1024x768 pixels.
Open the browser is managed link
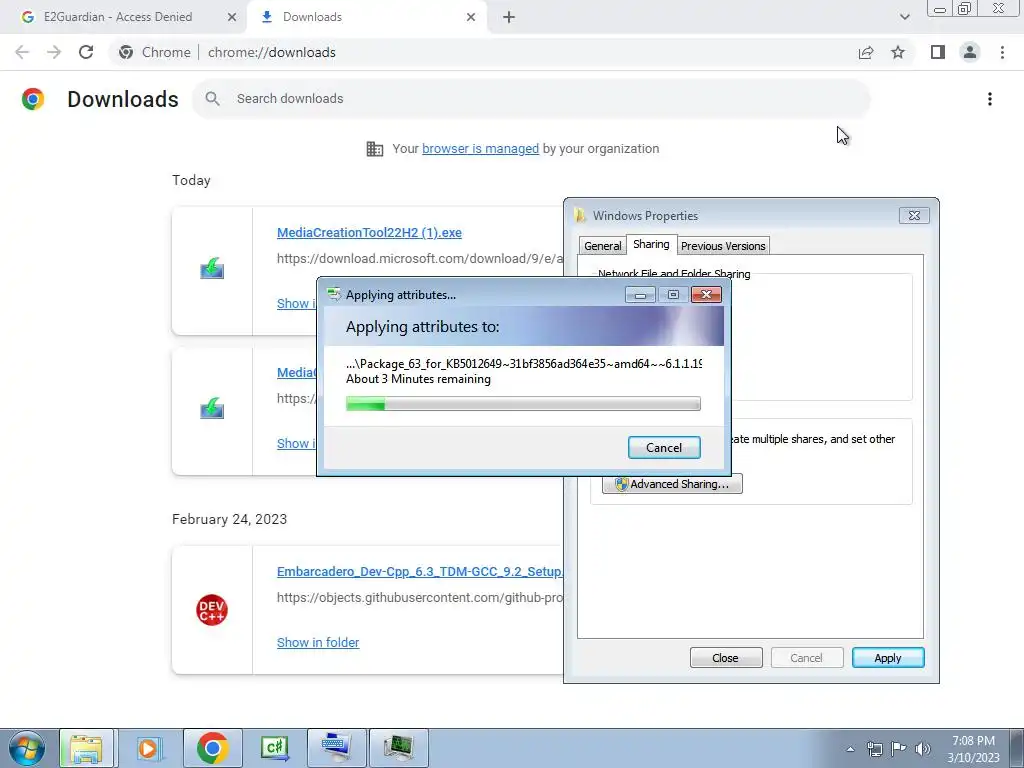(x=481, y=149)
